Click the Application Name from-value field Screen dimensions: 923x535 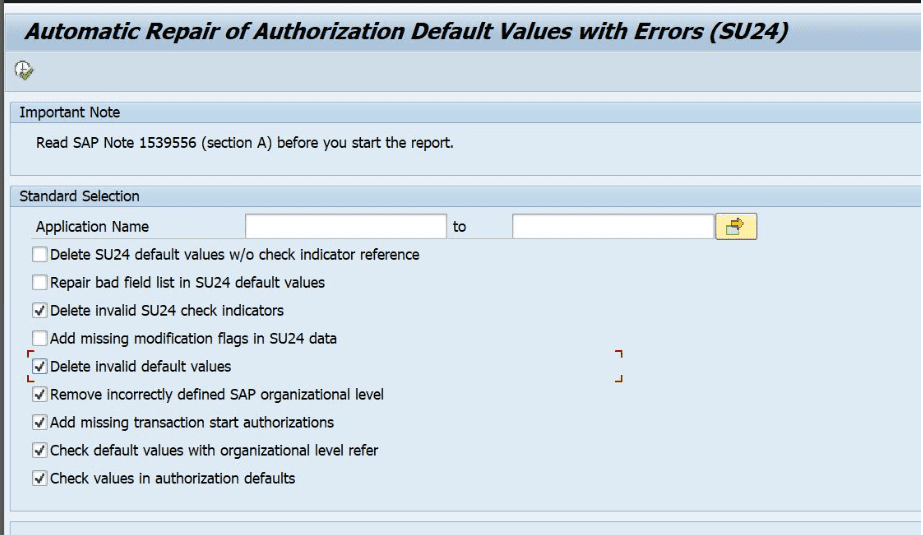tap(345, 227)
